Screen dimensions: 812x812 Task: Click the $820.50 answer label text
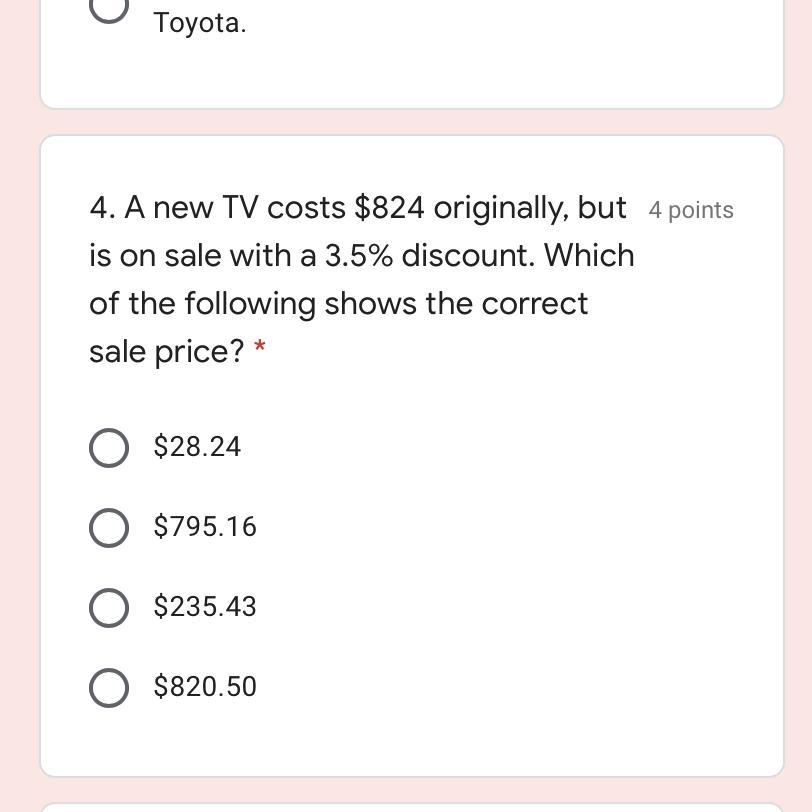coord(205,687)
